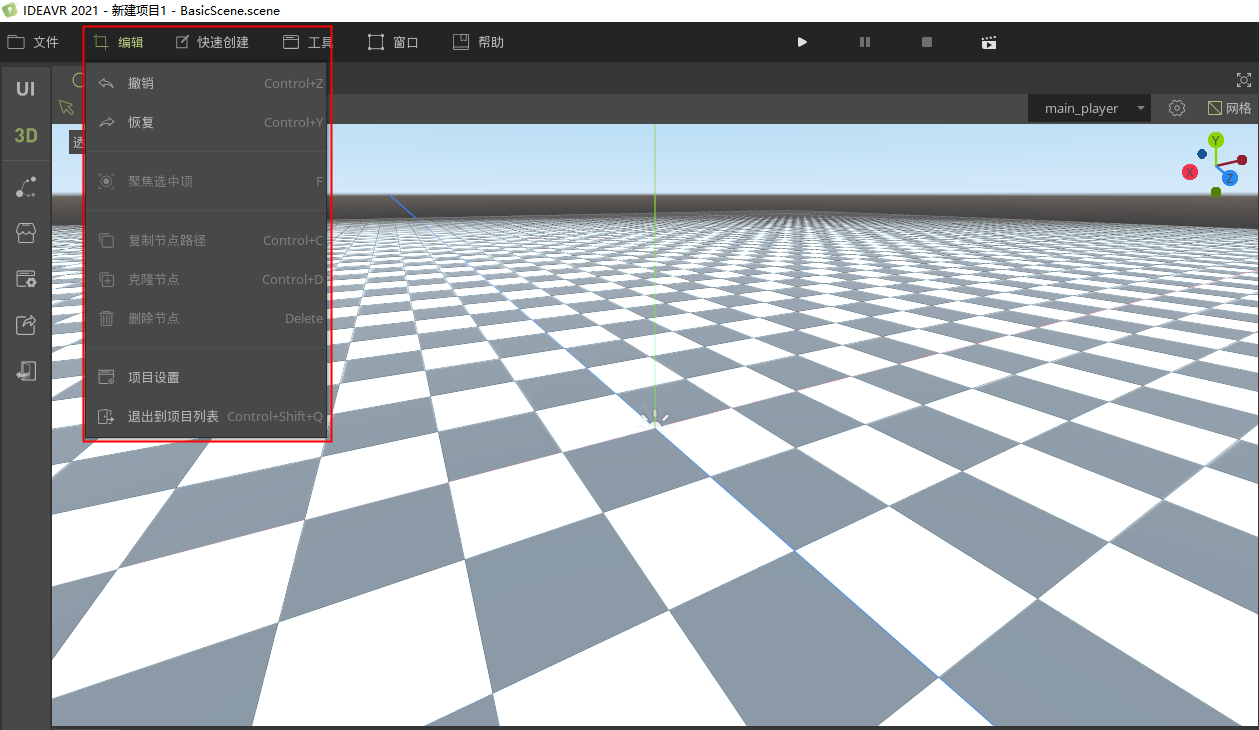Viewport: 1259px width, 730px height.
Task: Select the arrow selection tool
Action: tap(67, 107)
